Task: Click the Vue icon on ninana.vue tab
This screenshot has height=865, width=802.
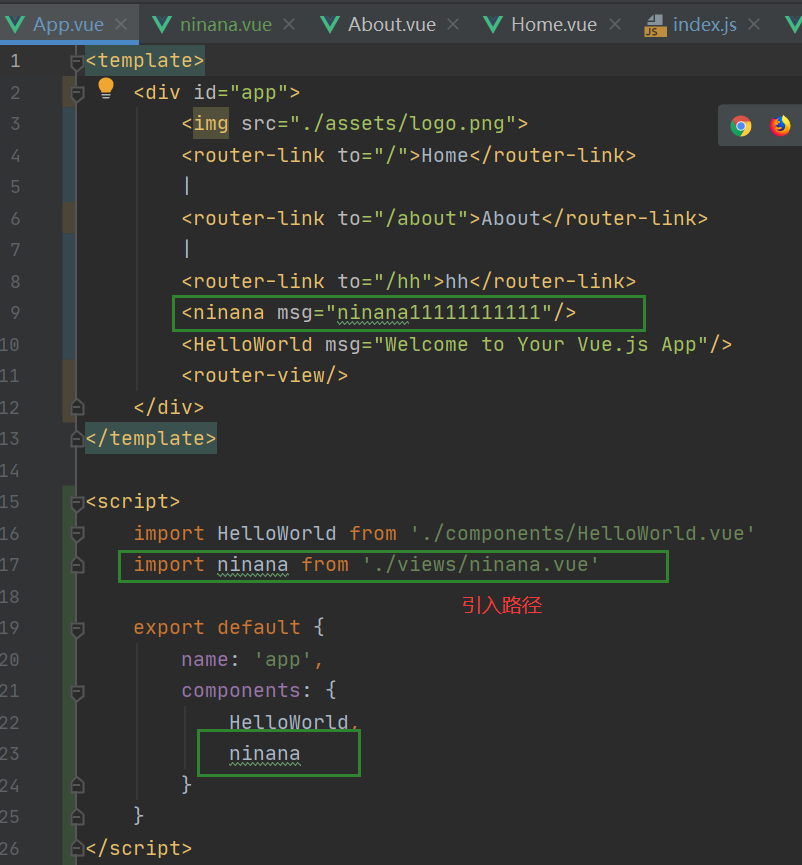Action: 162,24
